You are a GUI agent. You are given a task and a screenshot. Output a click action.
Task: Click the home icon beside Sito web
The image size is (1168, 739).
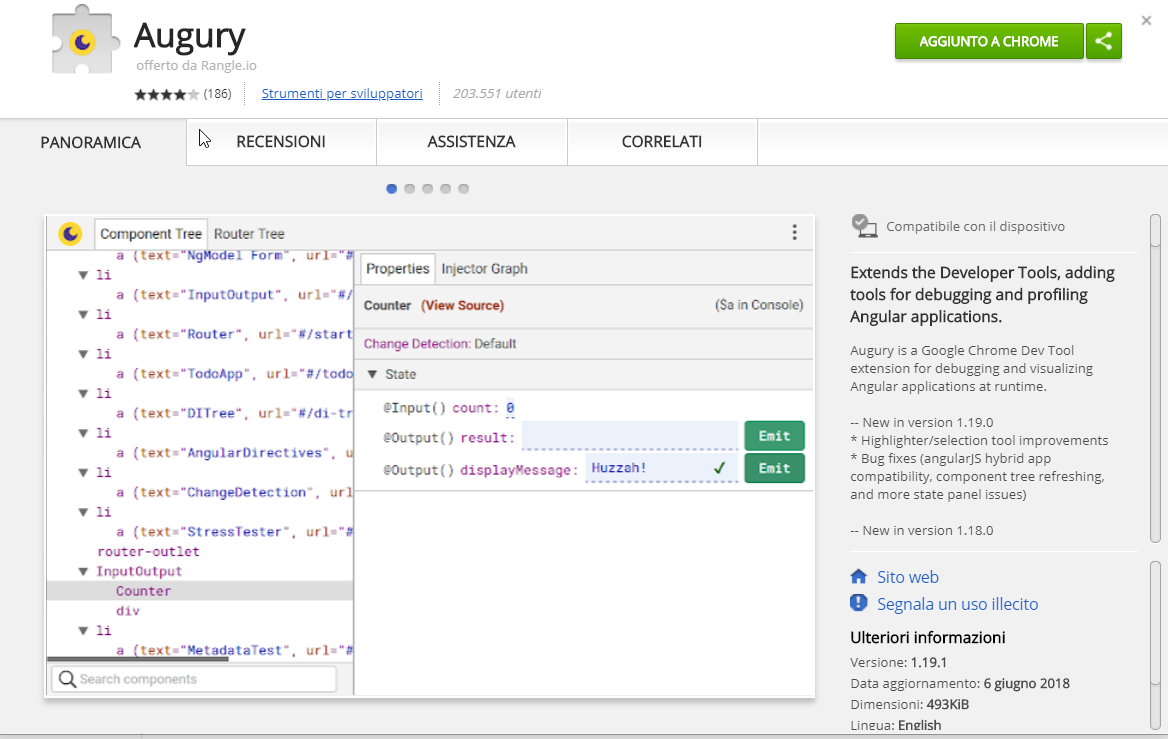click(x=859, y=576)
